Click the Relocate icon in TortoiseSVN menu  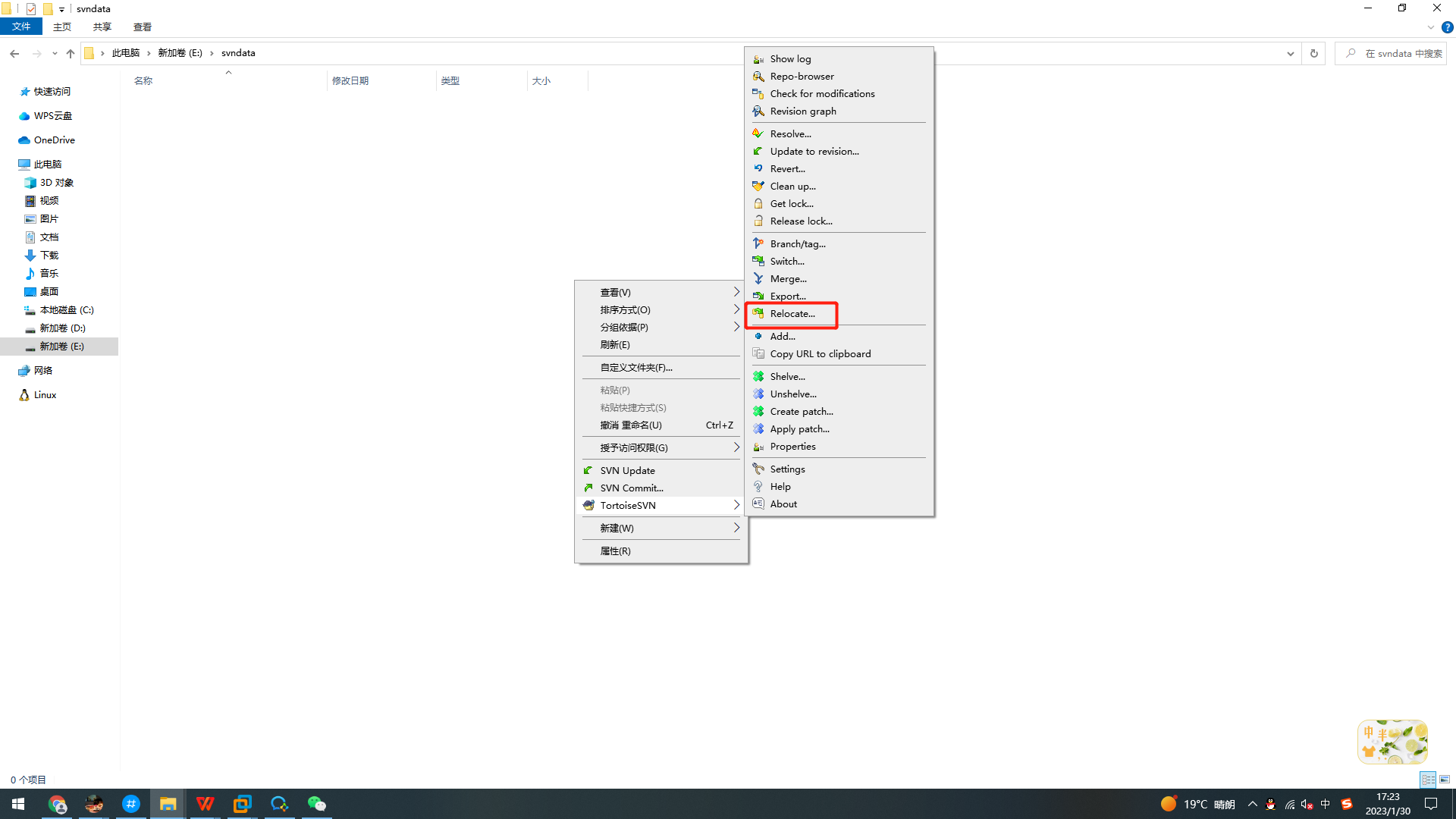coord(758,313)
